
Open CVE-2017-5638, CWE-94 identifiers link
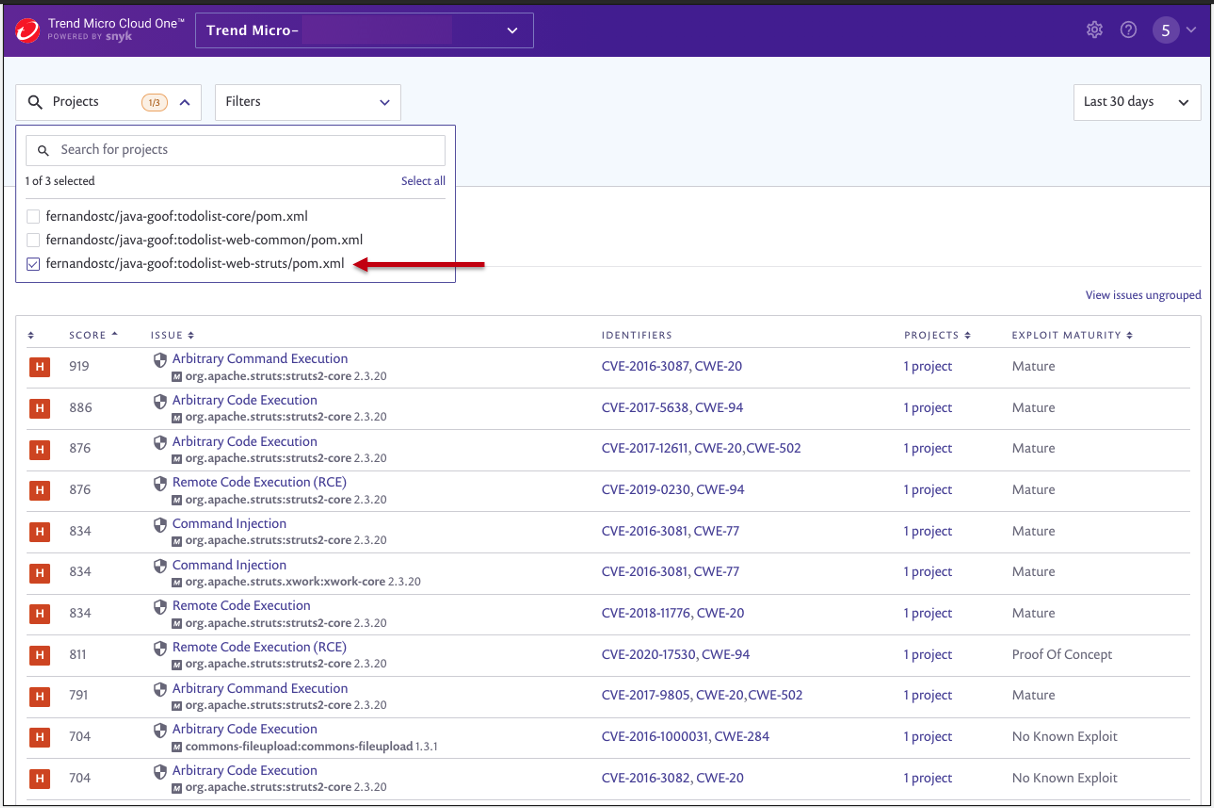tap(672, 408)
